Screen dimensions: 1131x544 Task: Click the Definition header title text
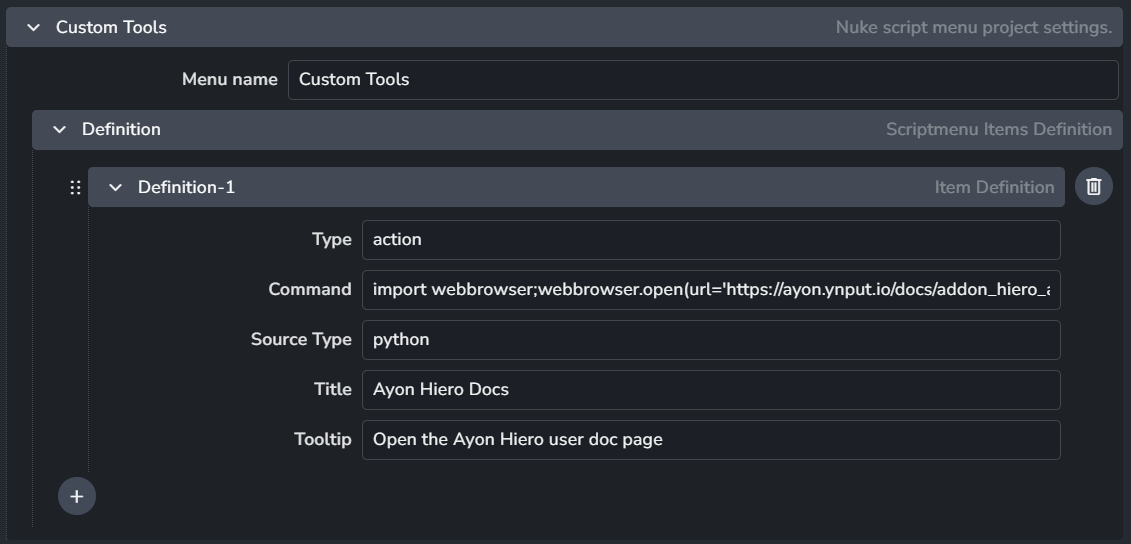121,130
